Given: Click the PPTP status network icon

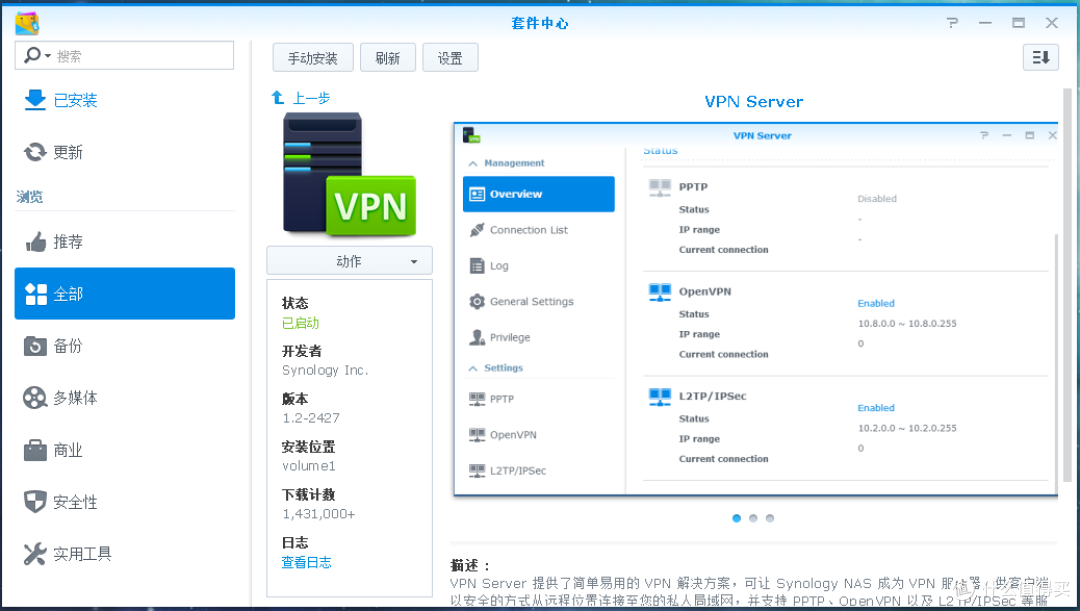Looking at the screenshot, I should 660,187.
